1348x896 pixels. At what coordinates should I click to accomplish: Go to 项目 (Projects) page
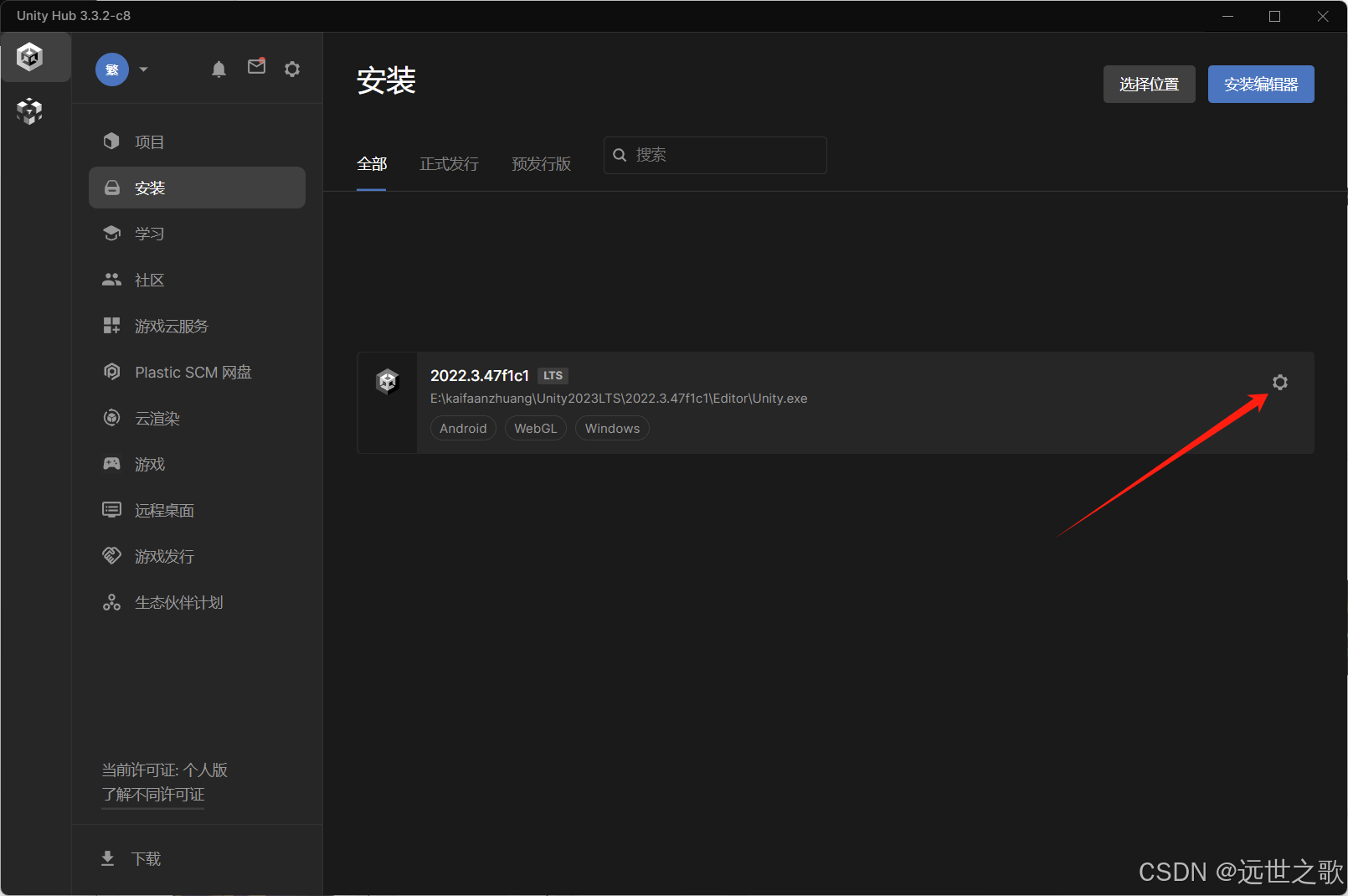point(197,142)
